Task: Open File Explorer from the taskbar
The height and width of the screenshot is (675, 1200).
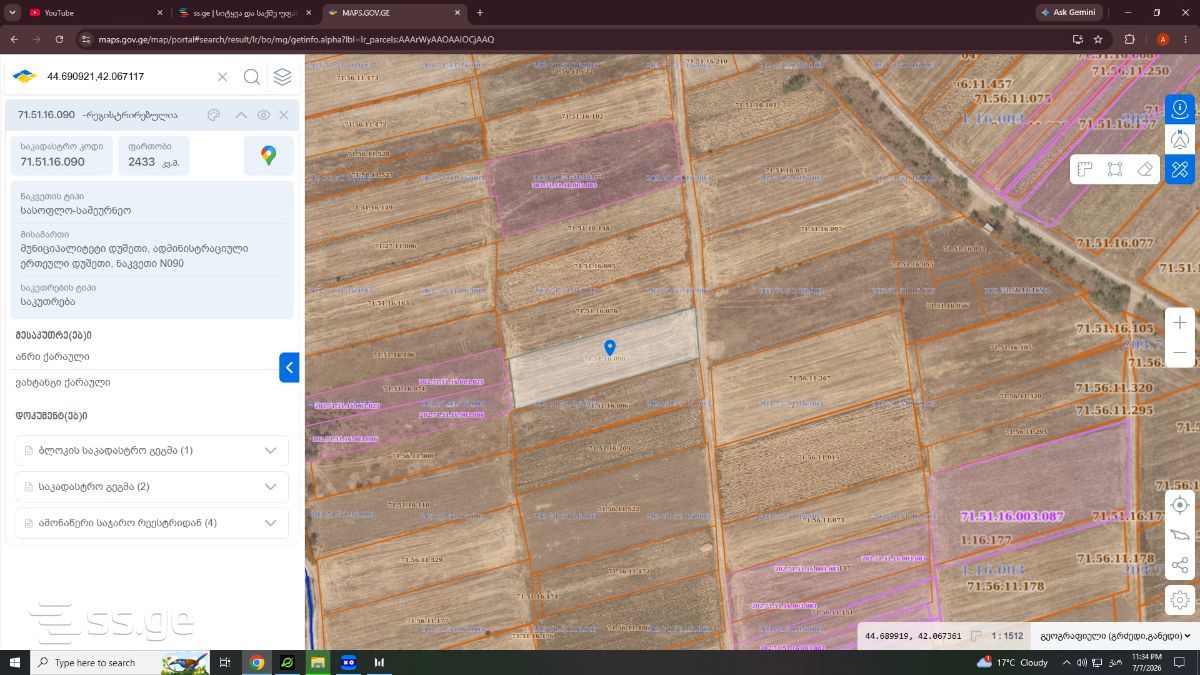Action: [318, 662]
